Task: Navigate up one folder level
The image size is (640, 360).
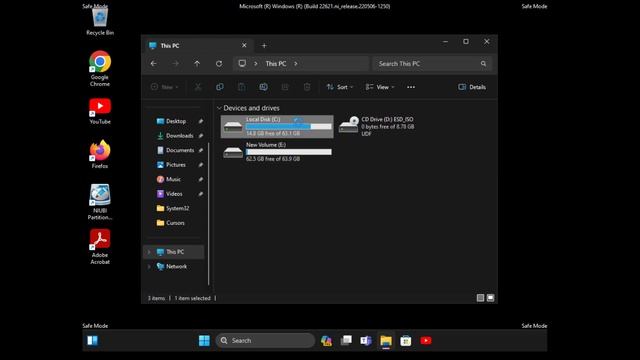Action: pyautogui.click(x=197, y=64)
